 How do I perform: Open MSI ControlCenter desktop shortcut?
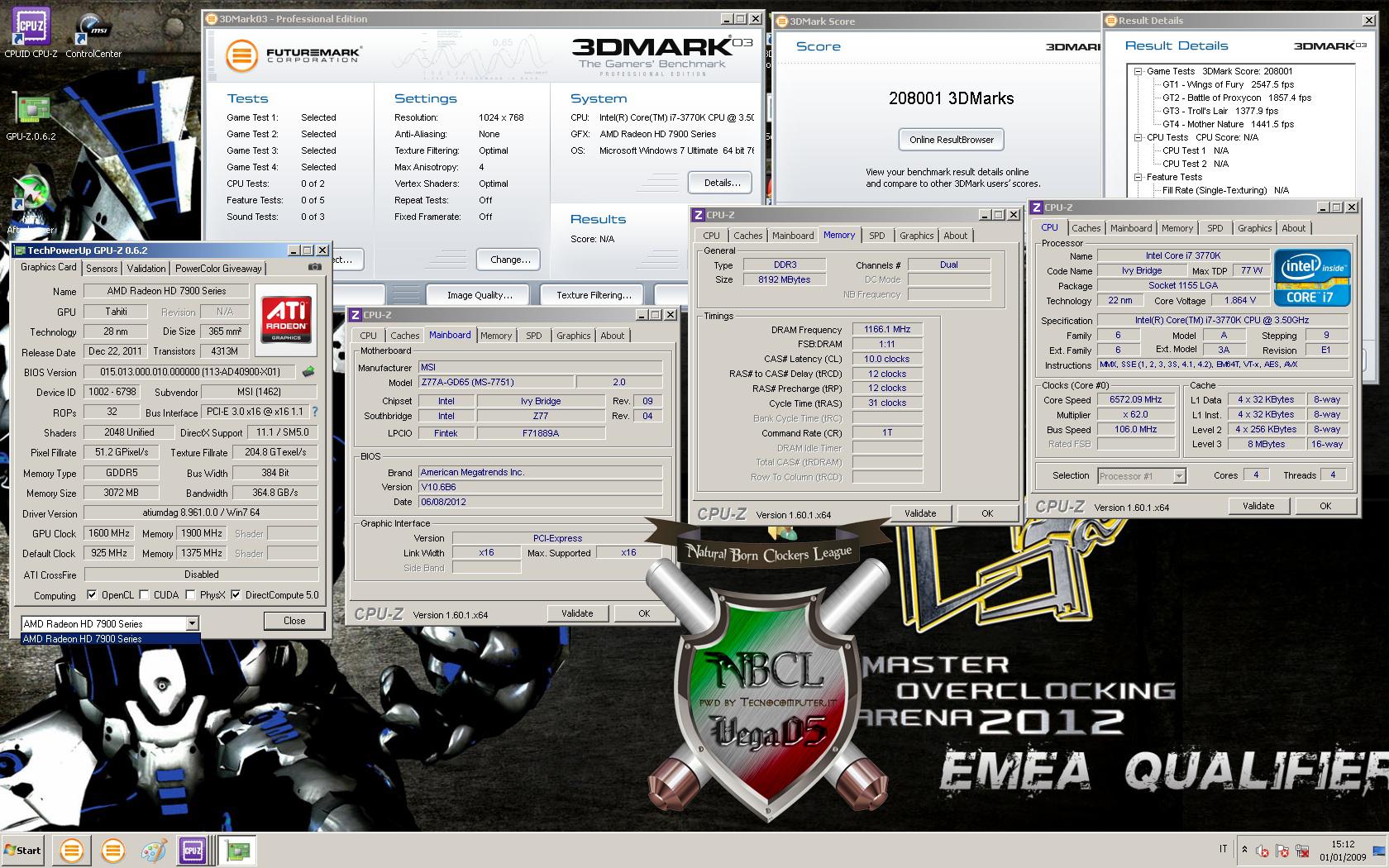93,33
